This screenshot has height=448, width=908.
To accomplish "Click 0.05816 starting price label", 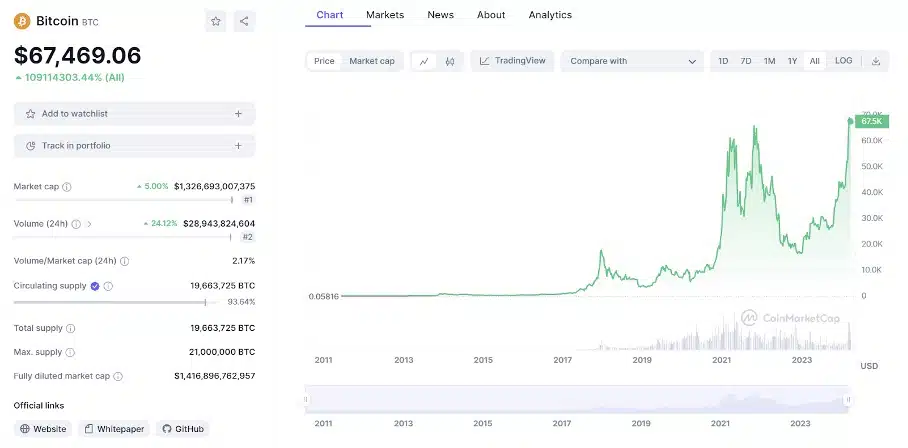I will tap(324, 296).
